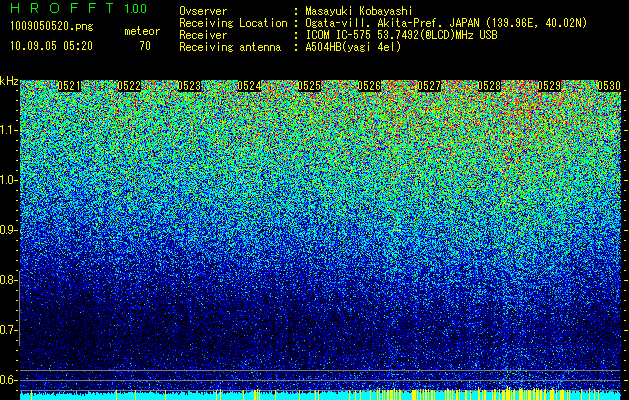Viewport: 629px width, 400px height.
Task: Click the 0.7 frequency axis label
Action: click(8, 330)
